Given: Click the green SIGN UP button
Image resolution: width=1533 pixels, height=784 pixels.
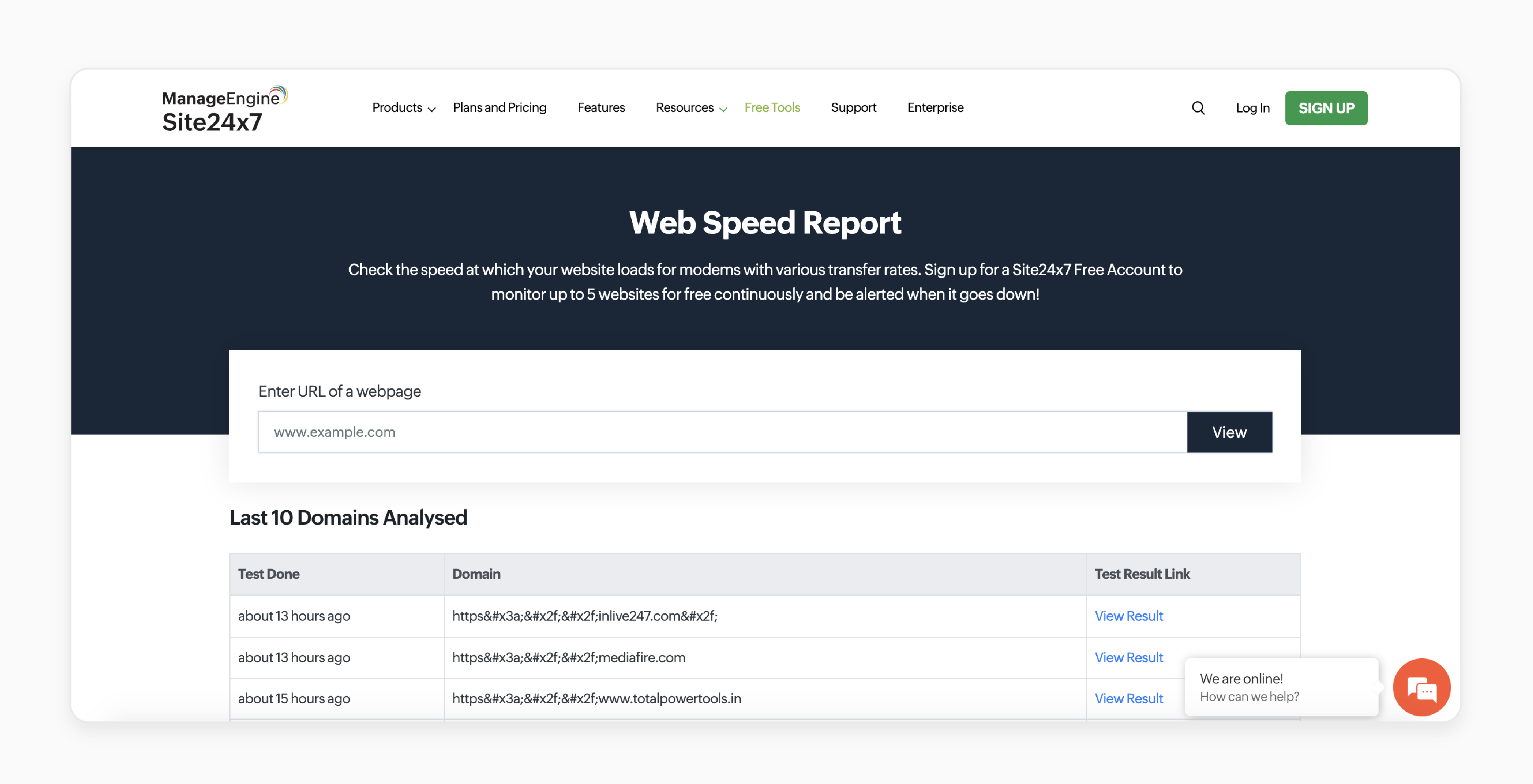Looking at the screenshot, I should point(1326,108).
